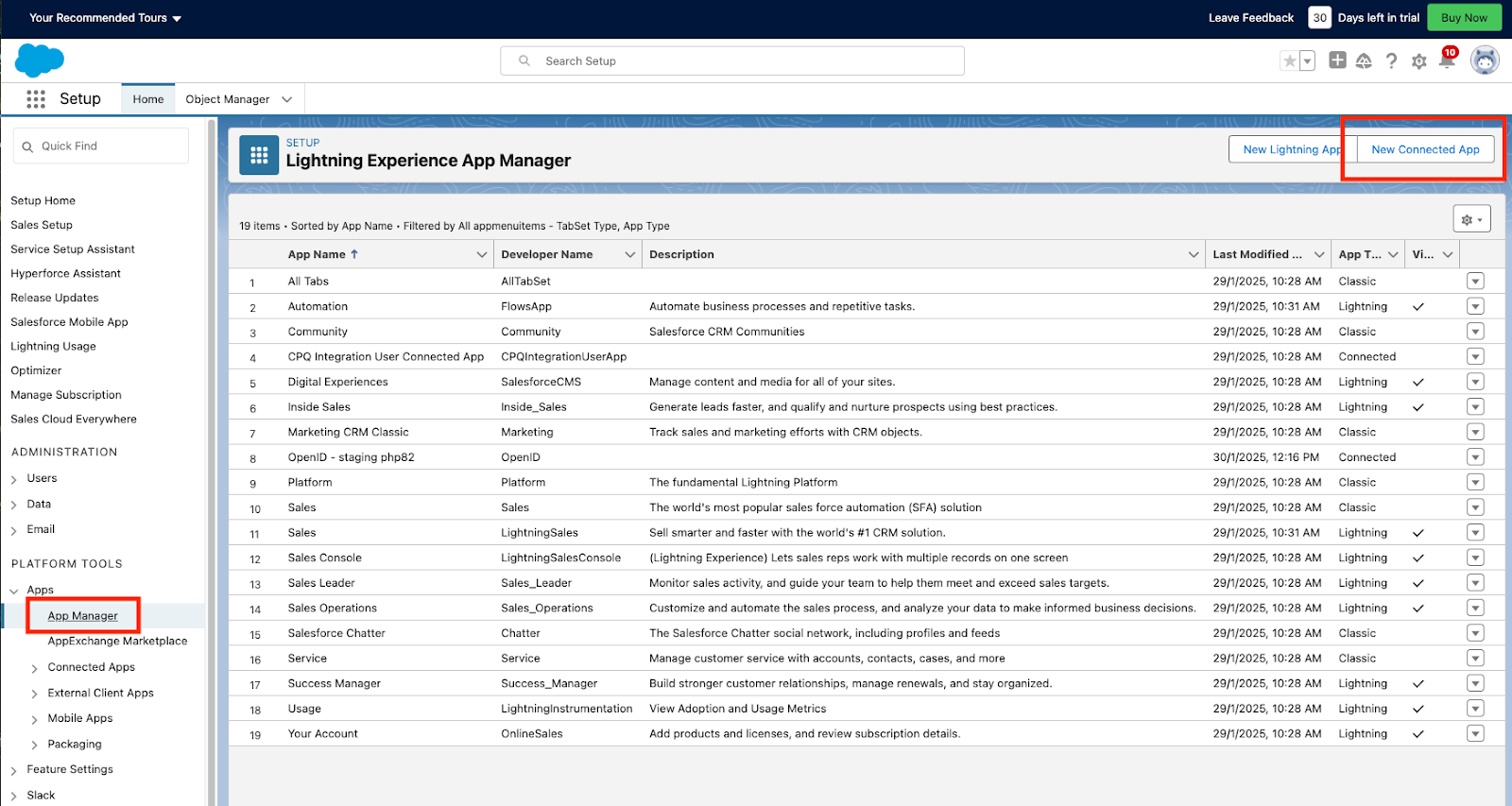The image size is (1512, 806).
Task: Click the New Lightning App button
Action: tap(1293, 149)
